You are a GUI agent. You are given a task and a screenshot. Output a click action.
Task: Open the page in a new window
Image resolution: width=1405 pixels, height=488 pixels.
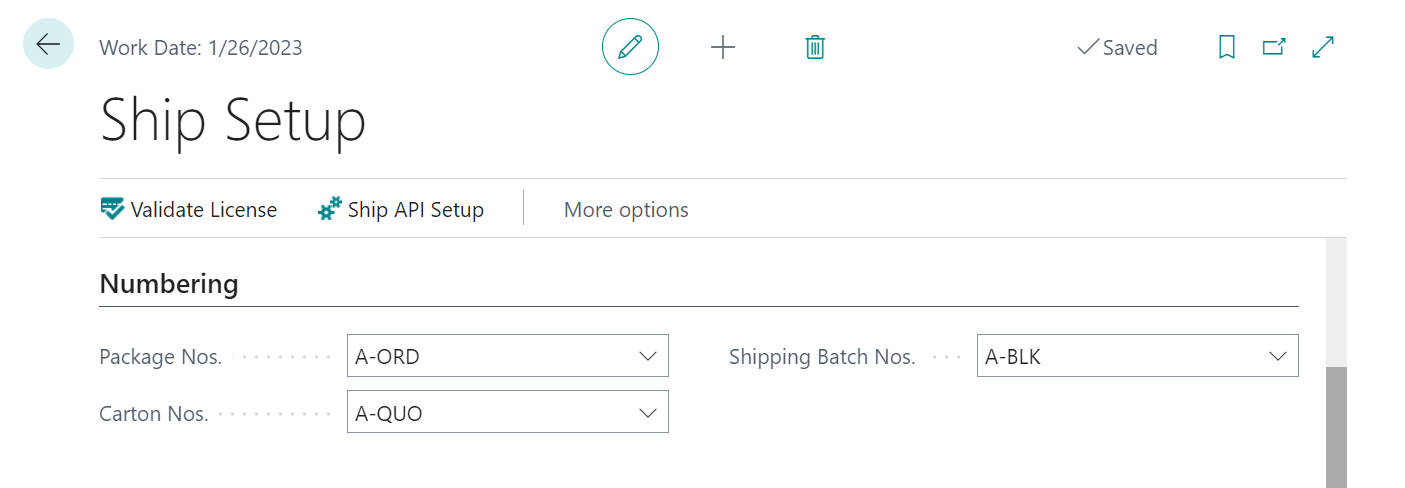click(x=1274, y=47)
